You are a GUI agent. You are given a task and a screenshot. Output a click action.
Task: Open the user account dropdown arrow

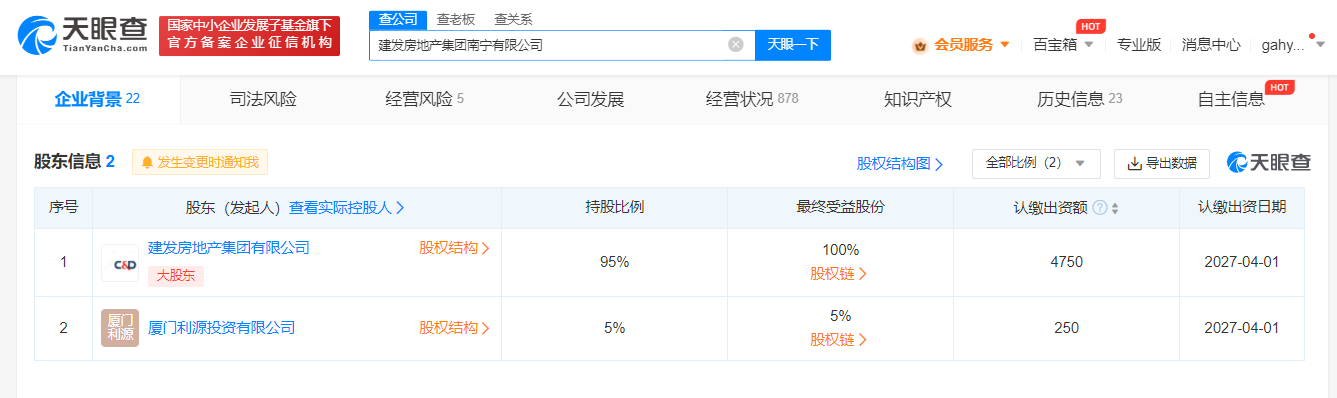click(1320, 45)
